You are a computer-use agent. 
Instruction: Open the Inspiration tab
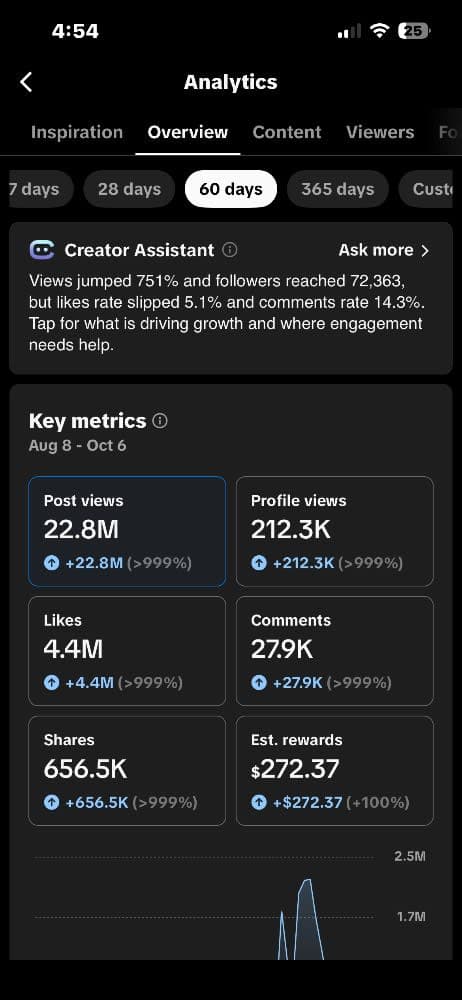pyautogui.click(x=77, y=132)
